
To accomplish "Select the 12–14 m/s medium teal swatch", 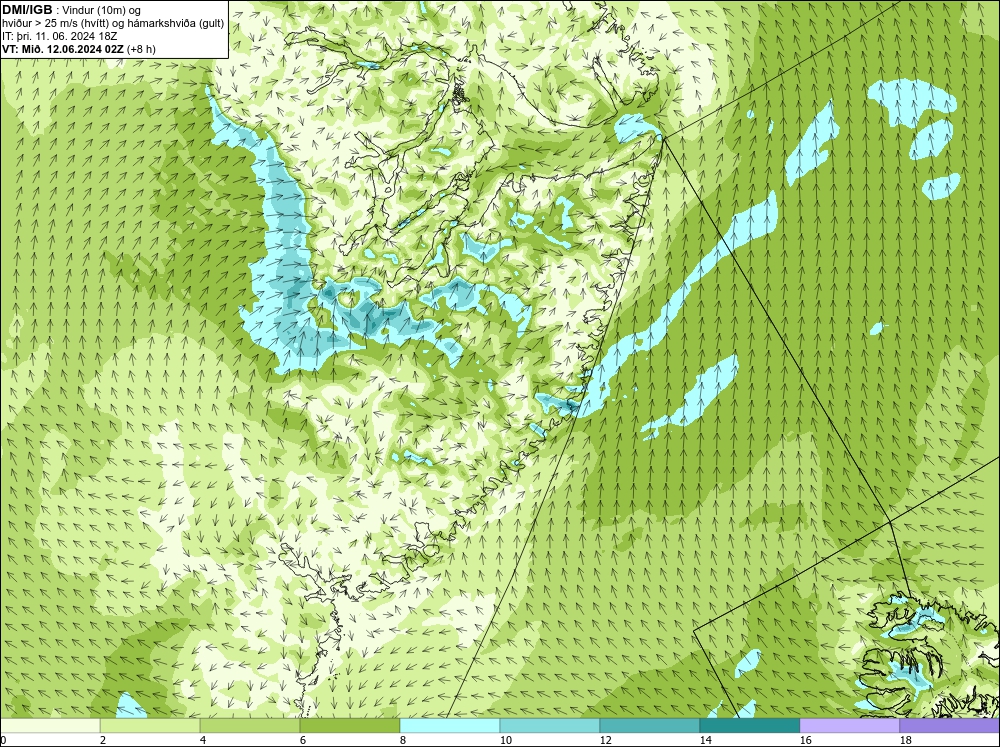I will point(649,726).
